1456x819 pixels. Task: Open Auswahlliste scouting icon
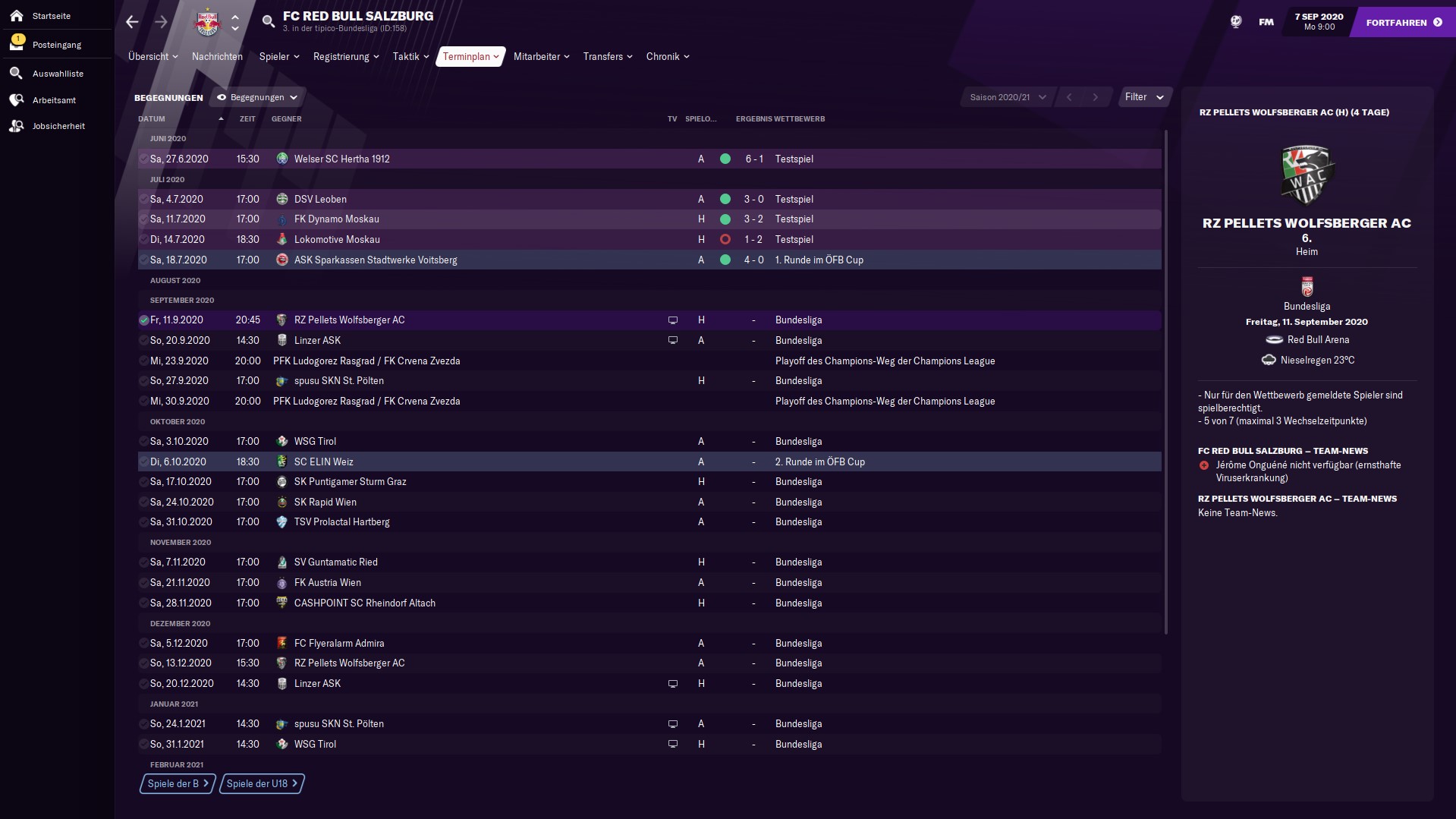pyautogui.click(x=16, y=74)
